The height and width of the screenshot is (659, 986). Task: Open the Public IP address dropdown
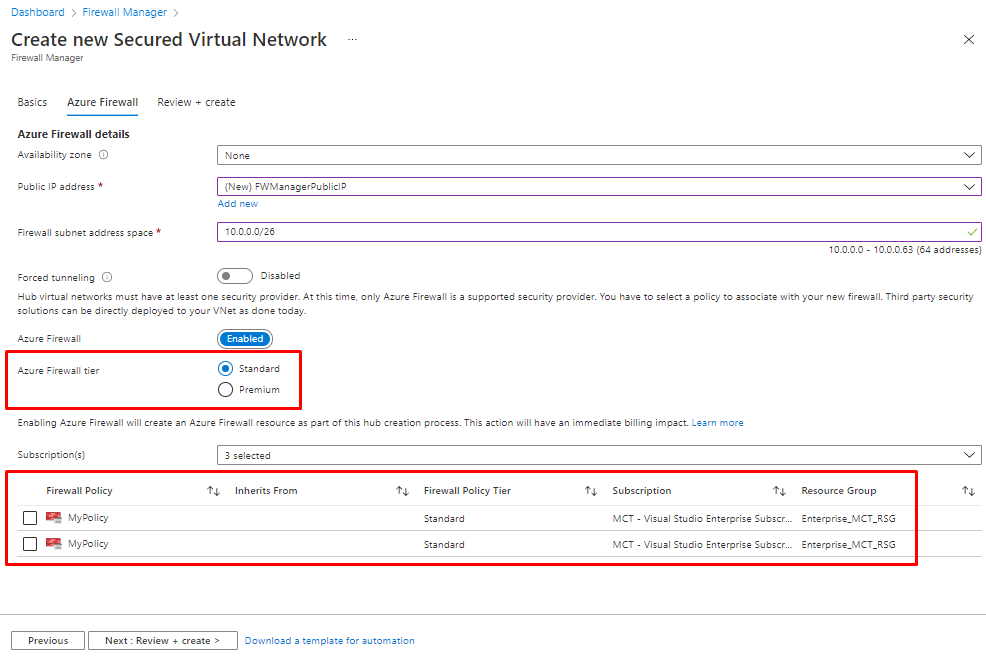(598, 186)
